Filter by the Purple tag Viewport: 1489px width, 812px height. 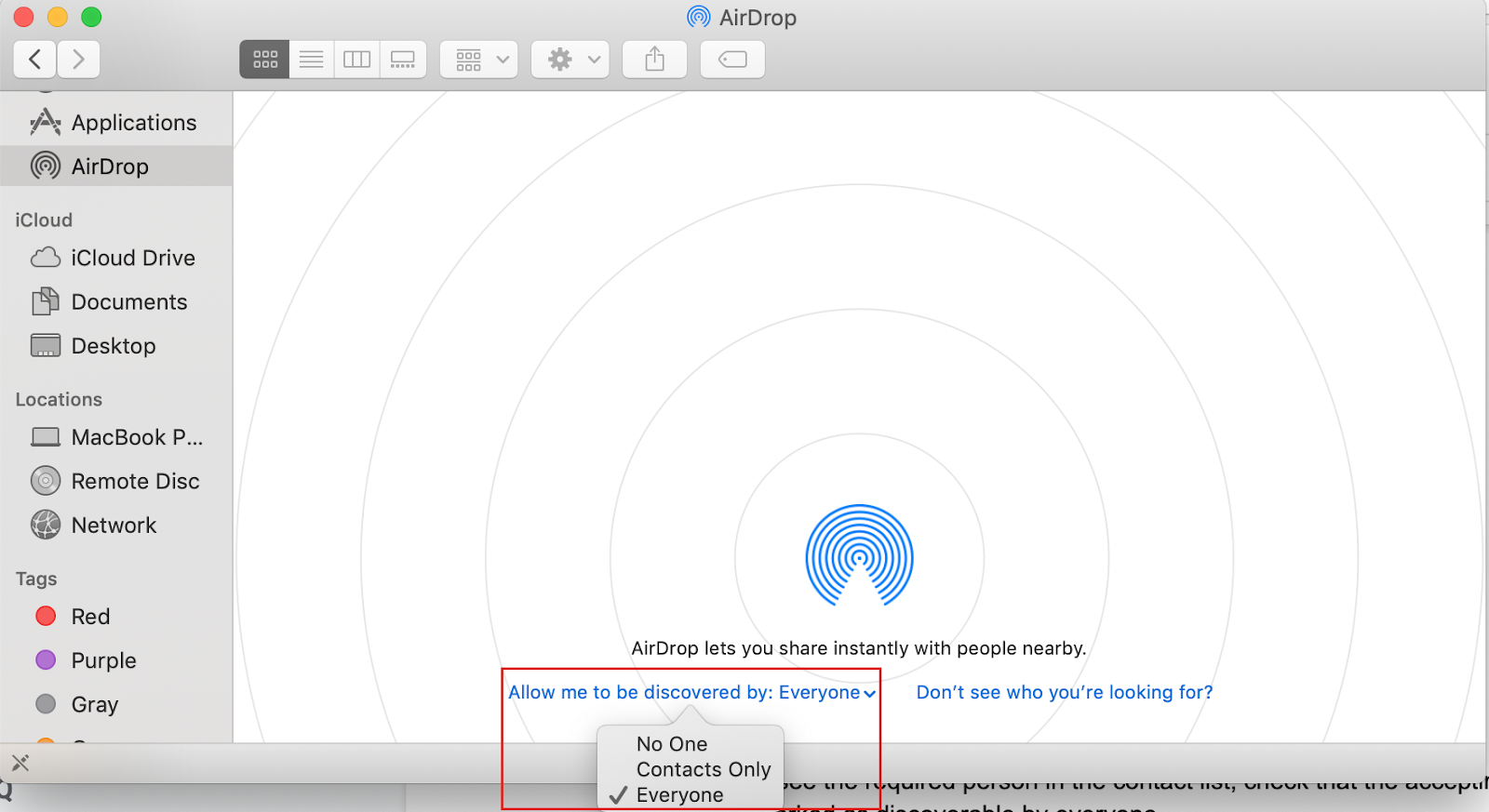click(x=116, y=660)
